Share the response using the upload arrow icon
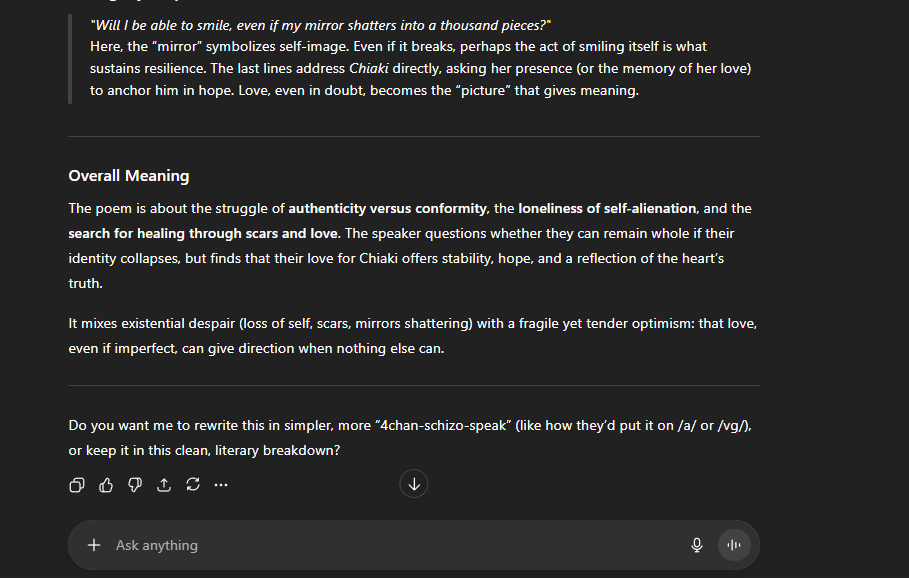The height and width of the screenshot is (578, 909). click(164, 485)
